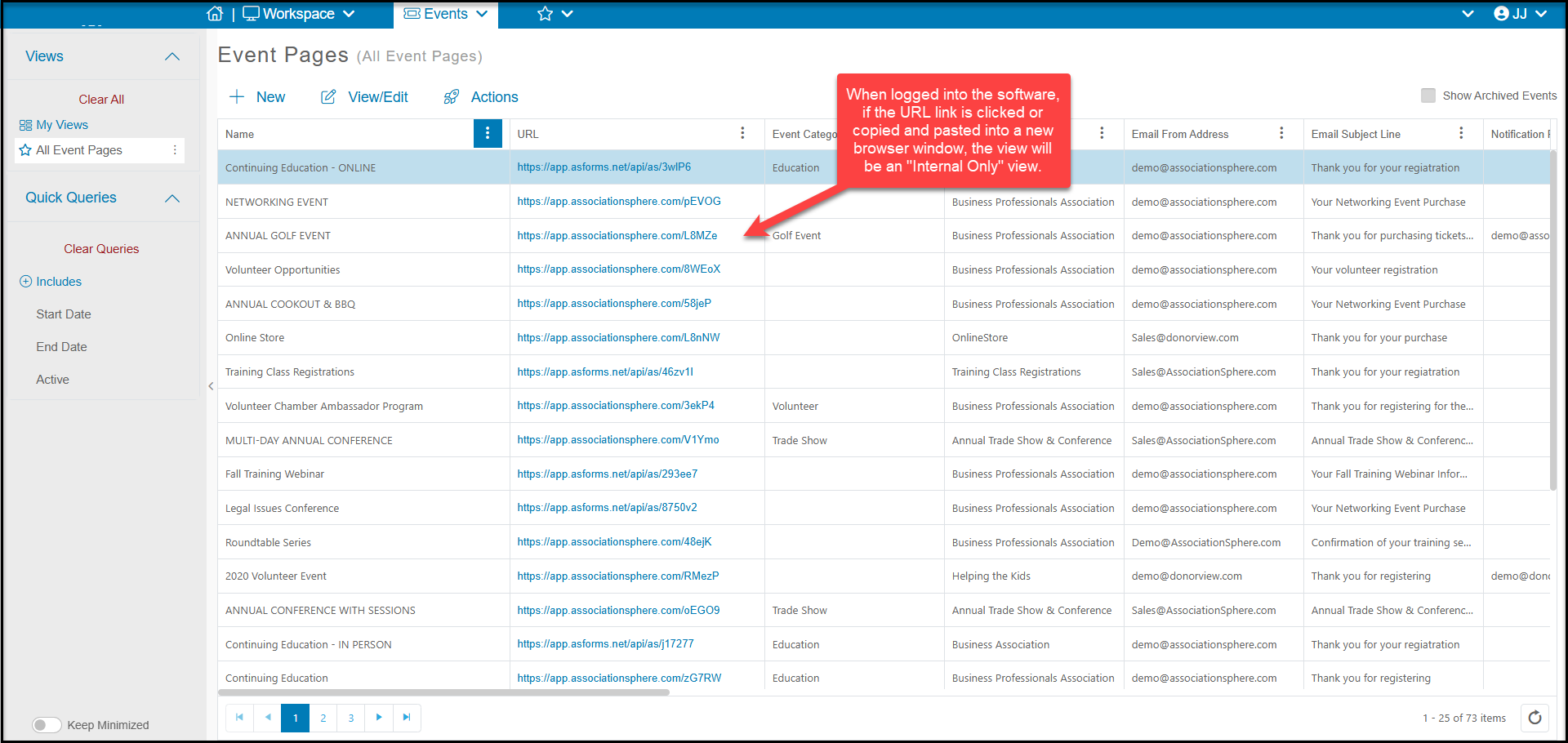The height and width of the screenshot is (743, 1568).
Task: Select the Roundtable Series row name
Action: [x=268, y=542]
